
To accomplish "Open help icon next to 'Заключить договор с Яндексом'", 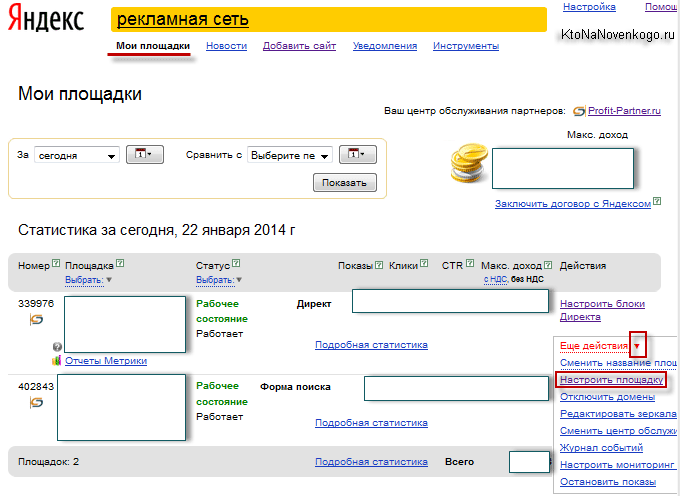I will [x=657, y=201].
